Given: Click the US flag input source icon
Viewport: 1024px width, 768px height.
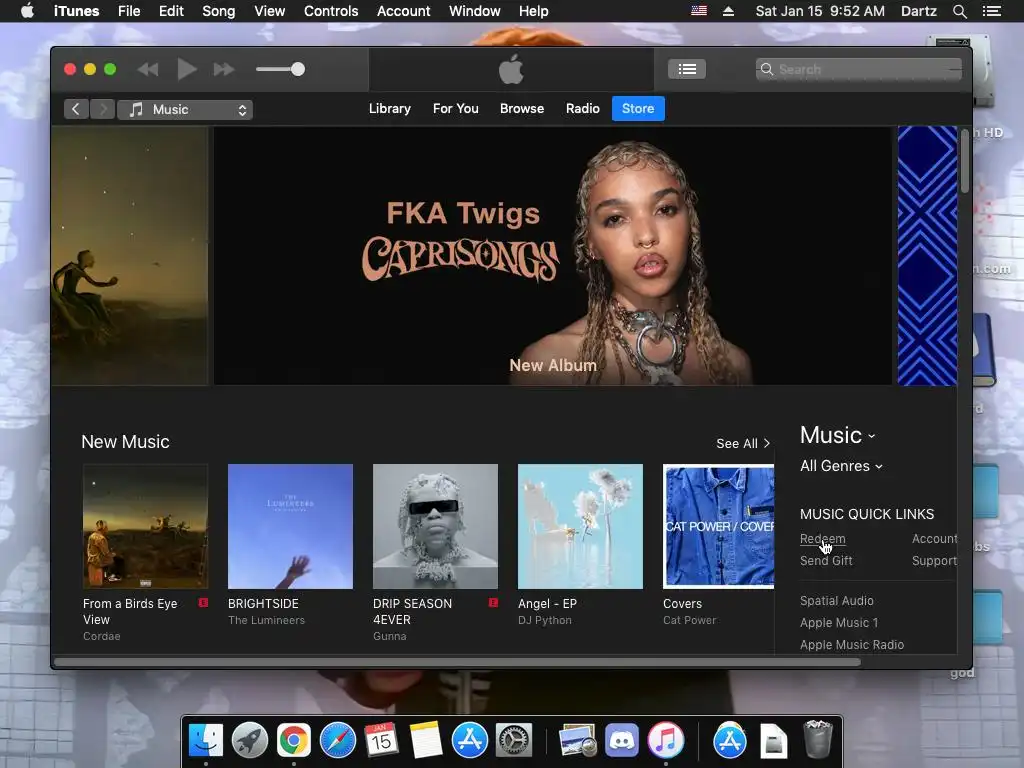Looking at the screenshot, I should pos(699,11).
